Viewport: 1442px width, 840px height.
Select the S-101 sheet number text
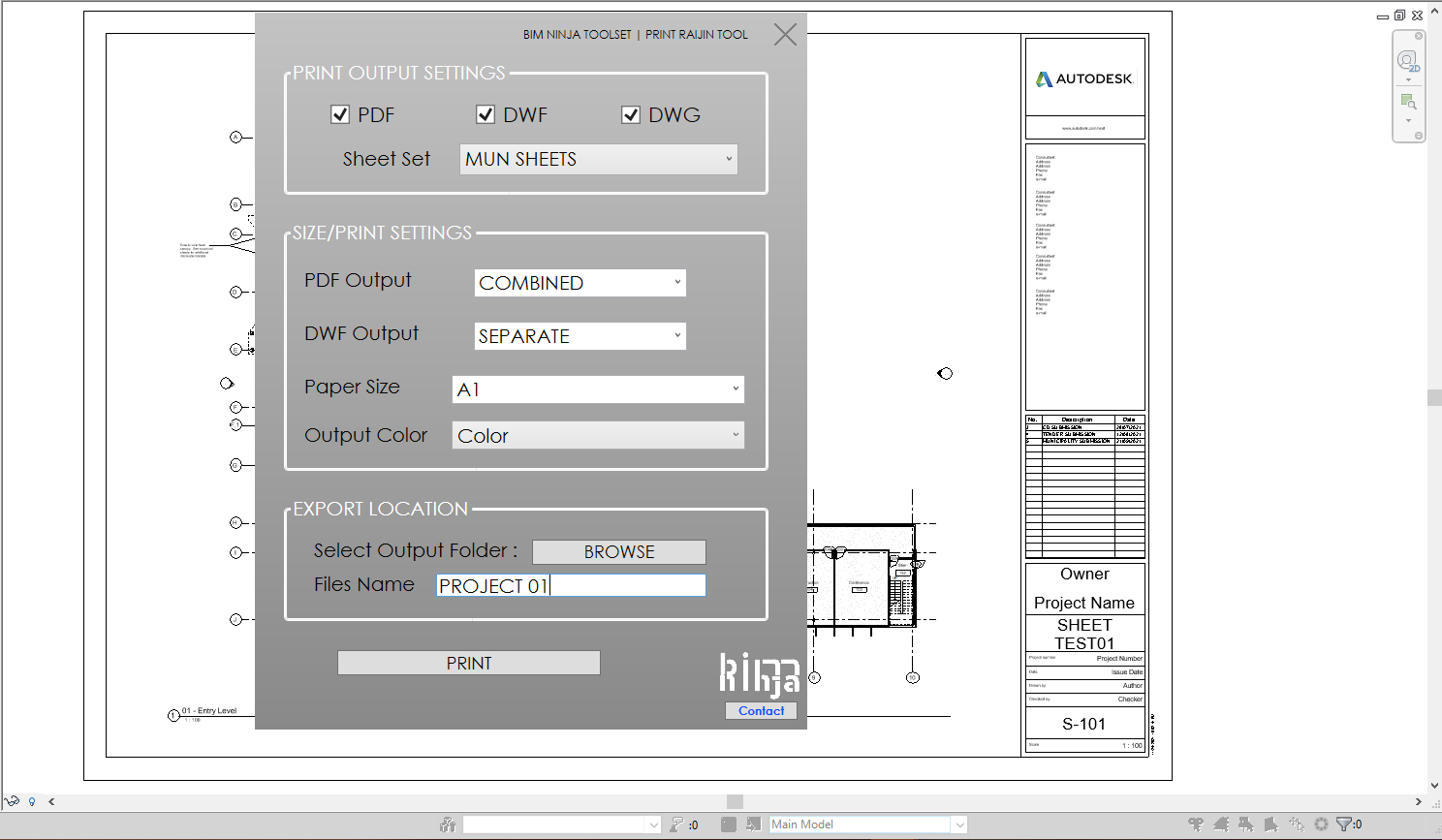pos(1083,724)
